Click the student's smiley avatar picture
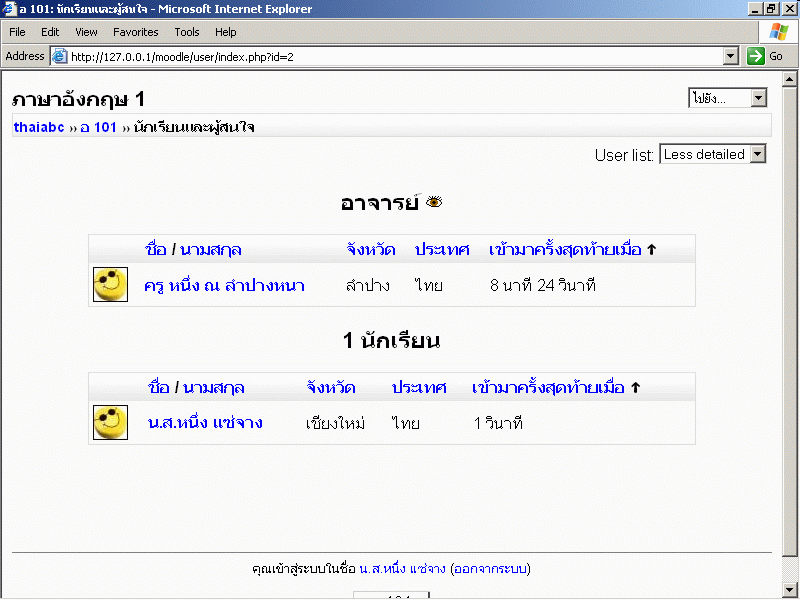The height and width of the screenshot is (600, 800). pos(110,423)
